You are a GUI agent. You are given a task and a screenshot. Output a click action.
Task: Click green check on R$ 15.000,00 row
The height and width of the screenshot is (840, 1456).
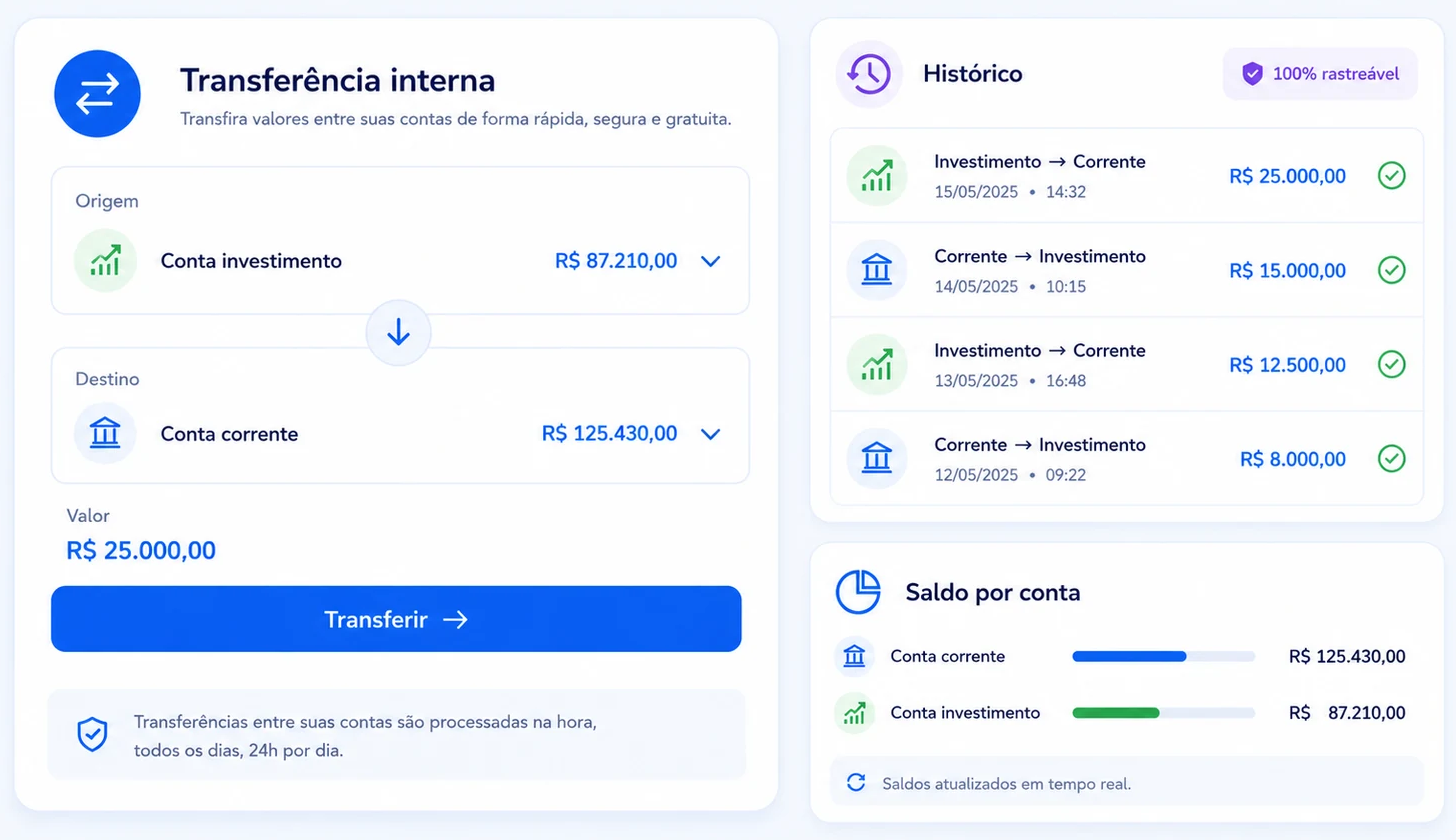click(x=1391, y=270)
